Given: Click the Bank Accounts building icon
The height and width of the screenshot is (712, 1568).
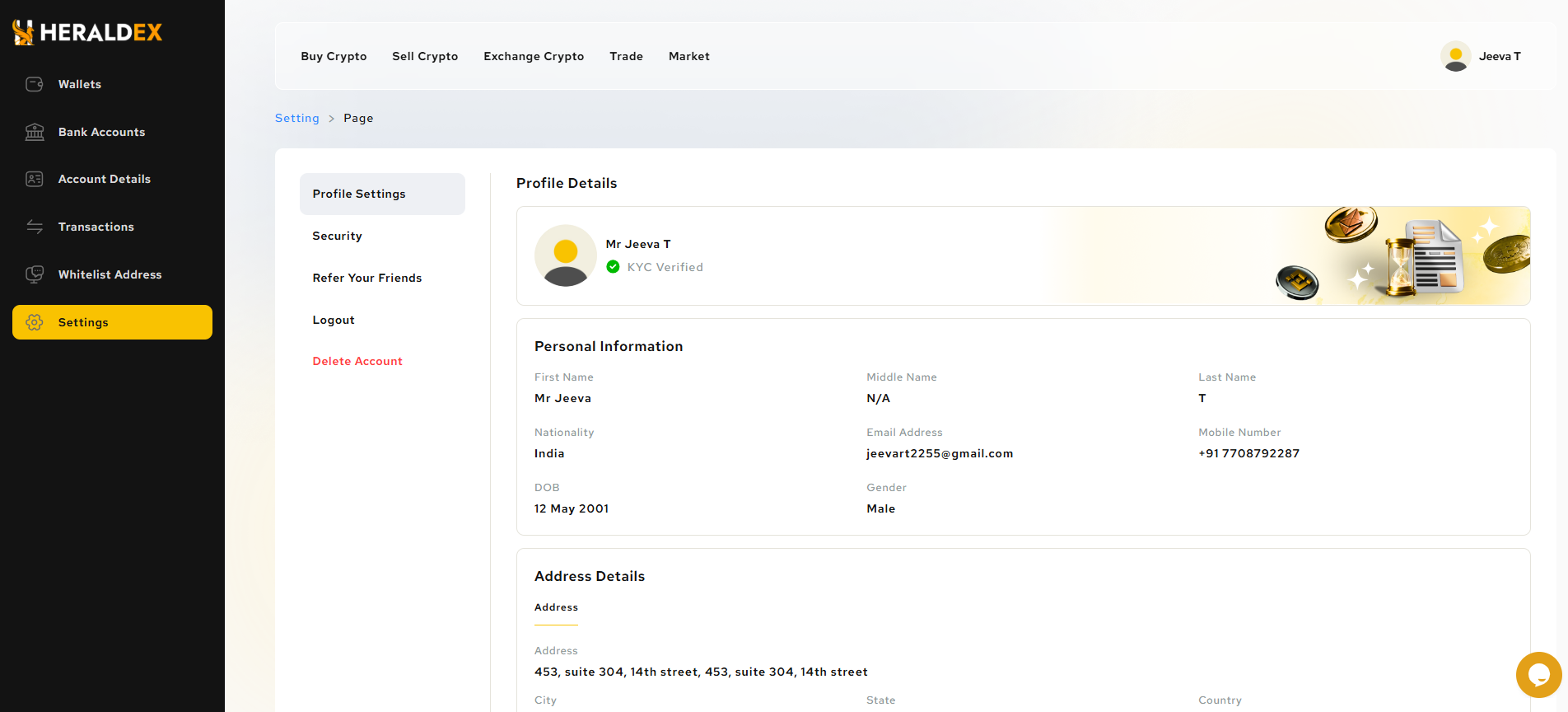Looking at the screenshot, I should (x=35, y=132).
